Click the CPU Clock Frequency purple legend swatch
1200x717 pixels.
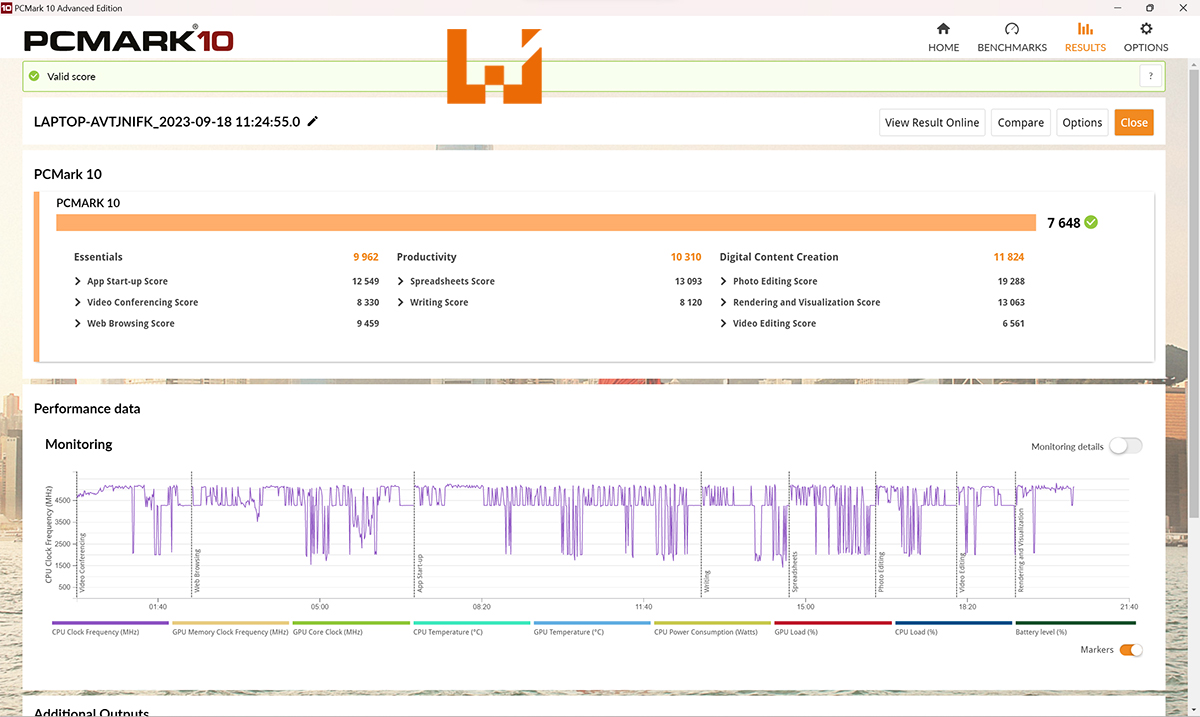[96, 623]
